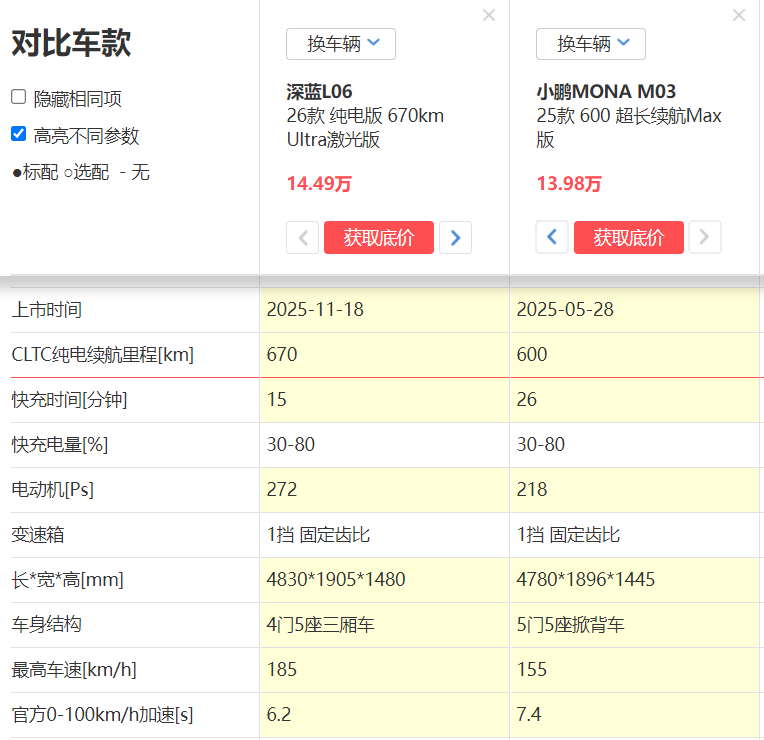Open the 小鹏MONA M03 model name link
The image size is (764, 740).
pyautogui.click(x=606, y=92)
